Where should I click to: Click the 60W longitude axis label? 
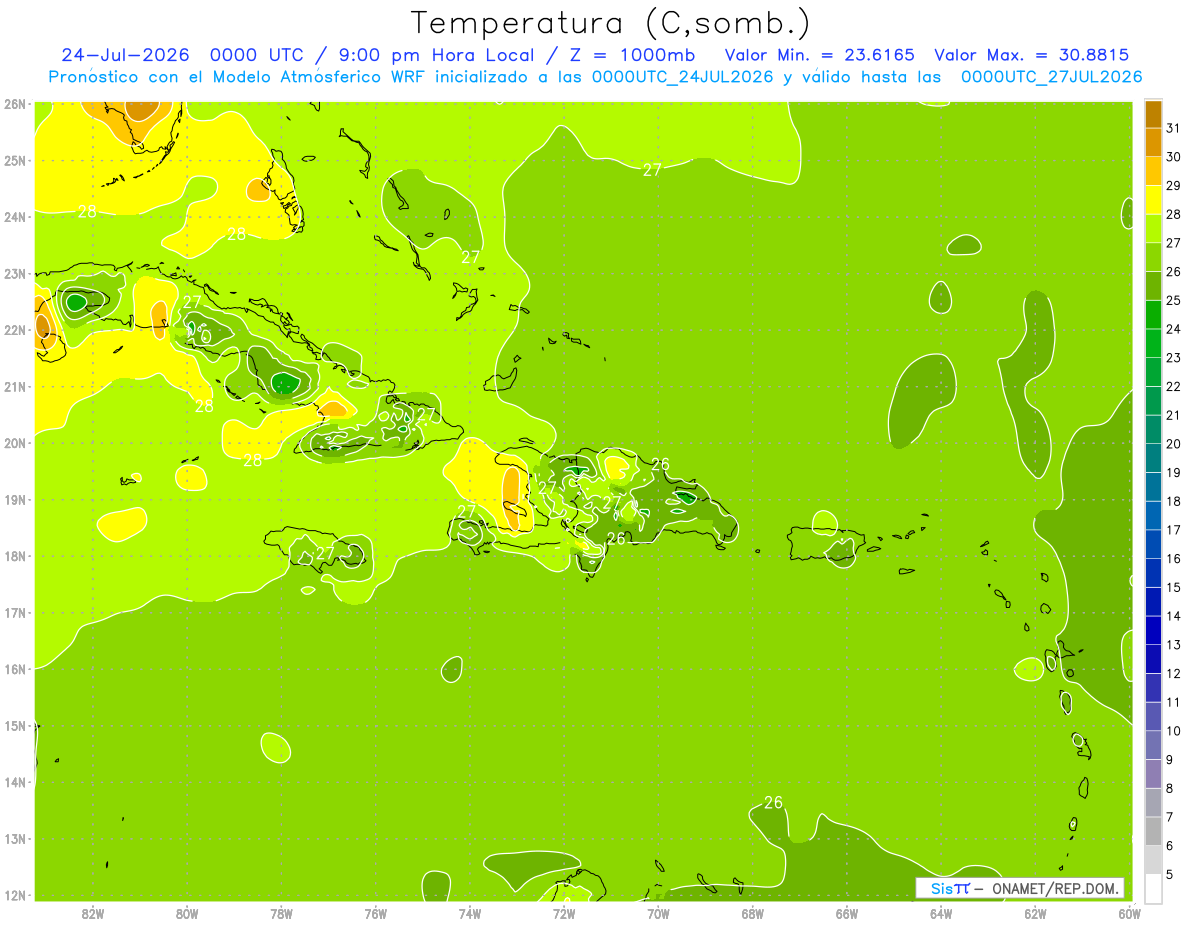coord(1130,913)
